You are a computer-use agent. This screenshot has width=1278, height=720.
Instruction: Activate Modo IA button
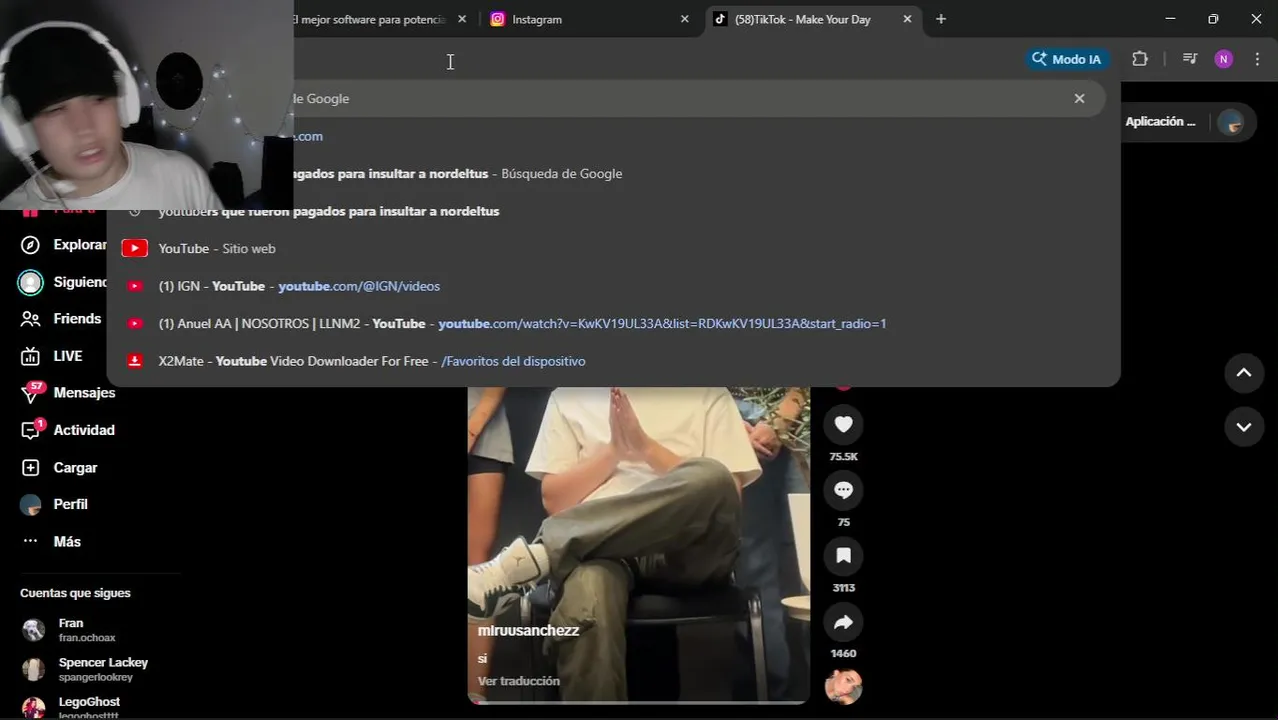coord(1067,59)
